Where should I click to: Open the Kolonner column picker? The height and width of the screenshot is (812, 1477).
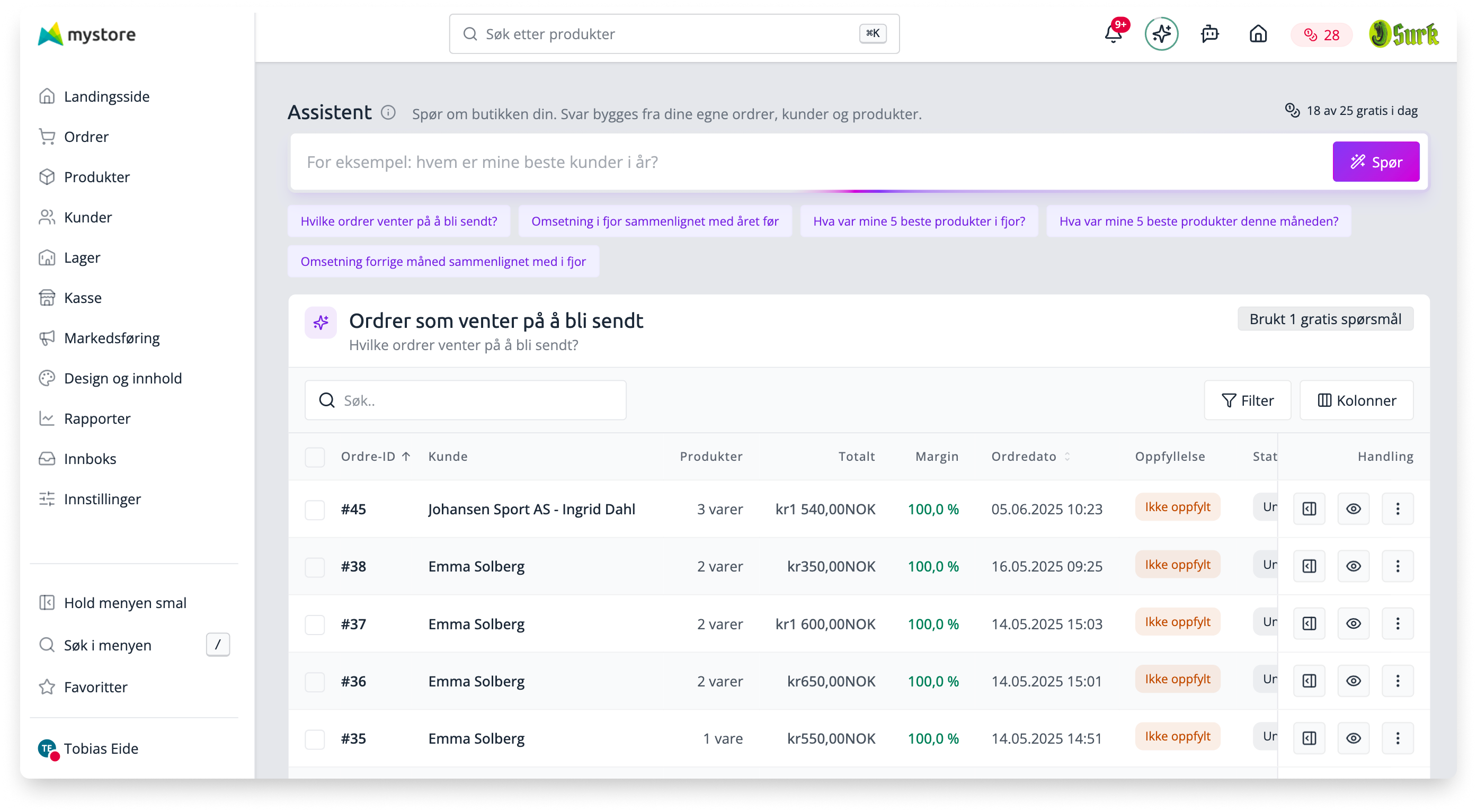coord(1356,400)
